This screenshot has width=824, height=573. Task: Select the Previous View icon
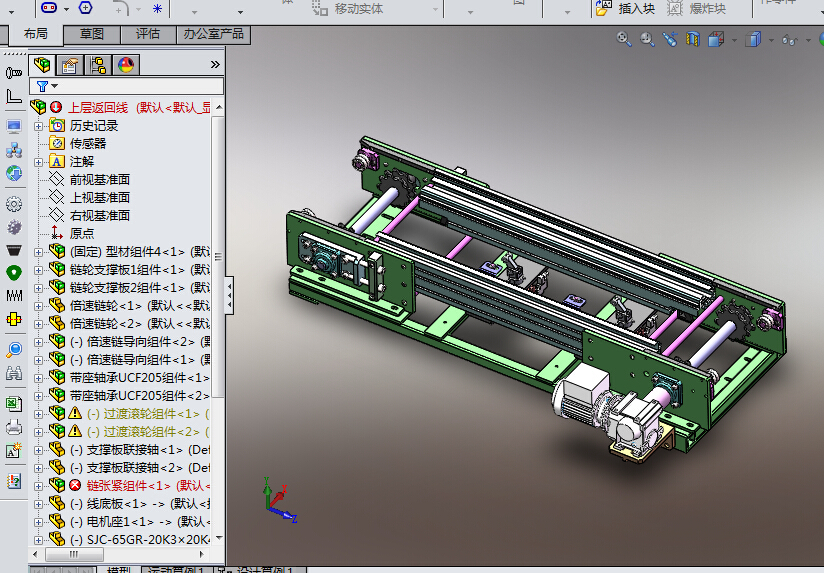coord(669,39)
